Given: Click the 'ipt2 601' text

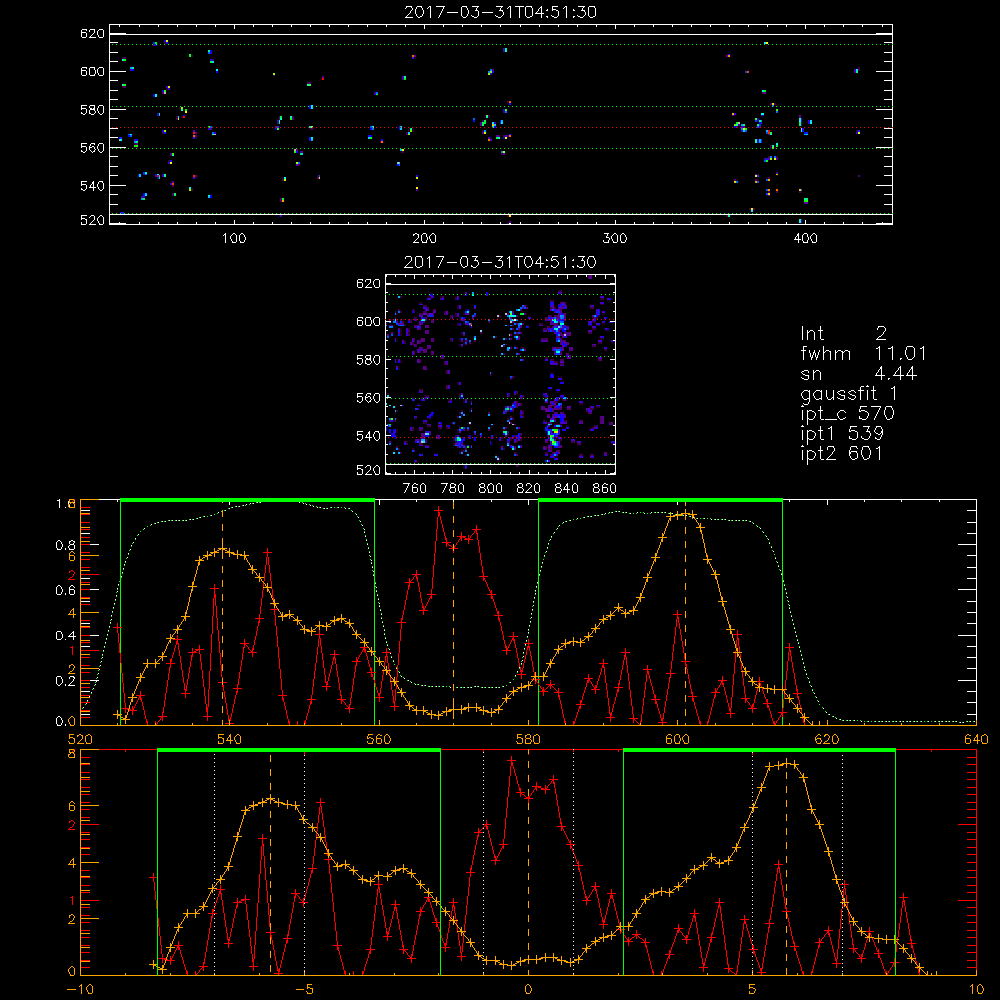Looking at the screenshot, I should pyautogui.click(x=842, y=453).
